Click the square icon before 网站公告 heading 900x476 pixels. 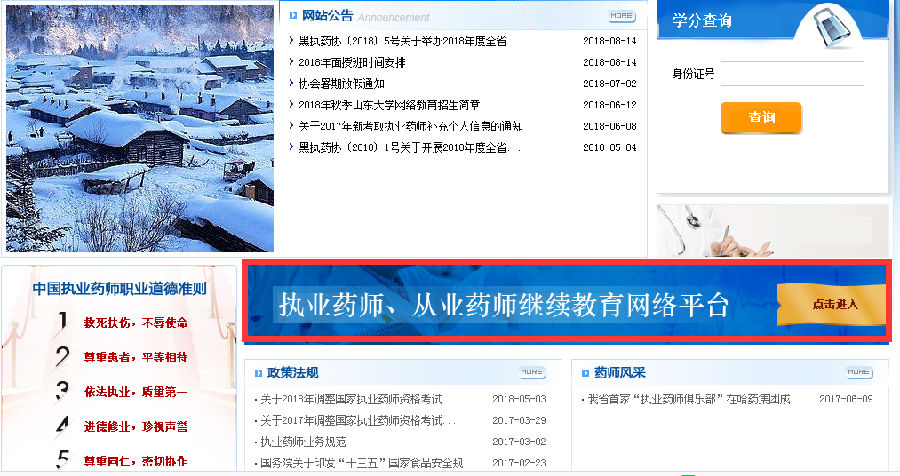point(292,16)
